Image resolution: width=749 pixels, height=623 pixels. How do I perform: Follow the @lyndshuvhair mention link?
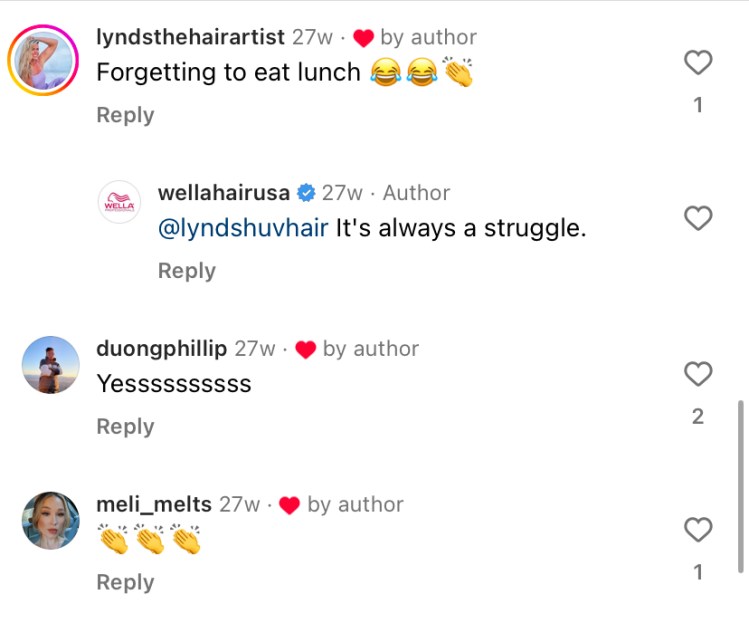(243, 228)
